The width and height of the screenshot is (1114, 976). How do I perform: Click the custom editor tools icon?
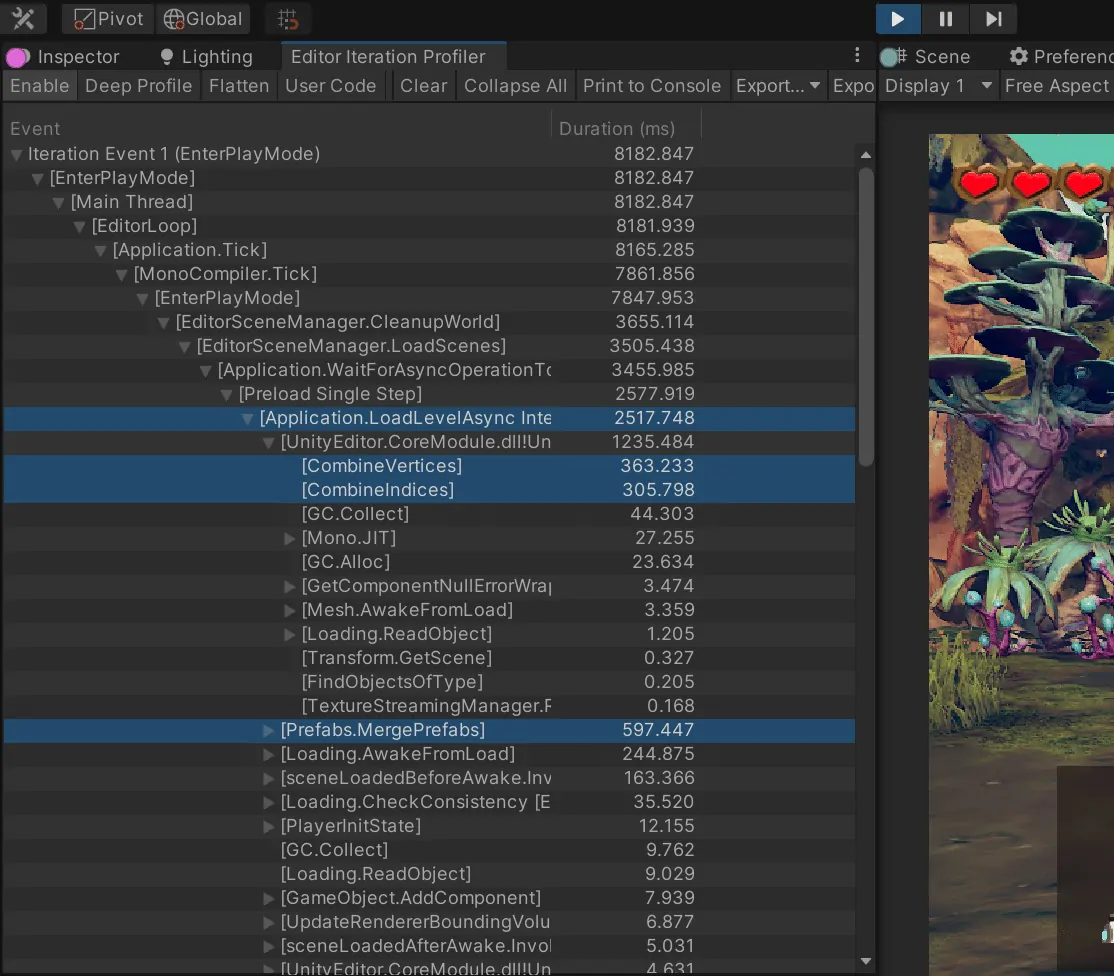[x=24, y=18]
